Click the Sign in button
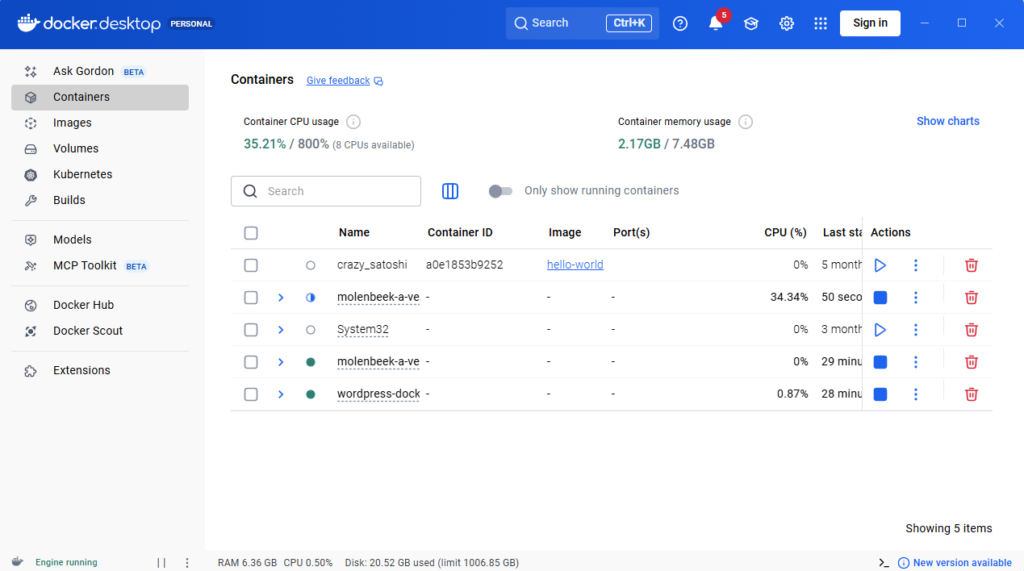This screenshot has width=1024, height=571. click(x=869, y=23)
